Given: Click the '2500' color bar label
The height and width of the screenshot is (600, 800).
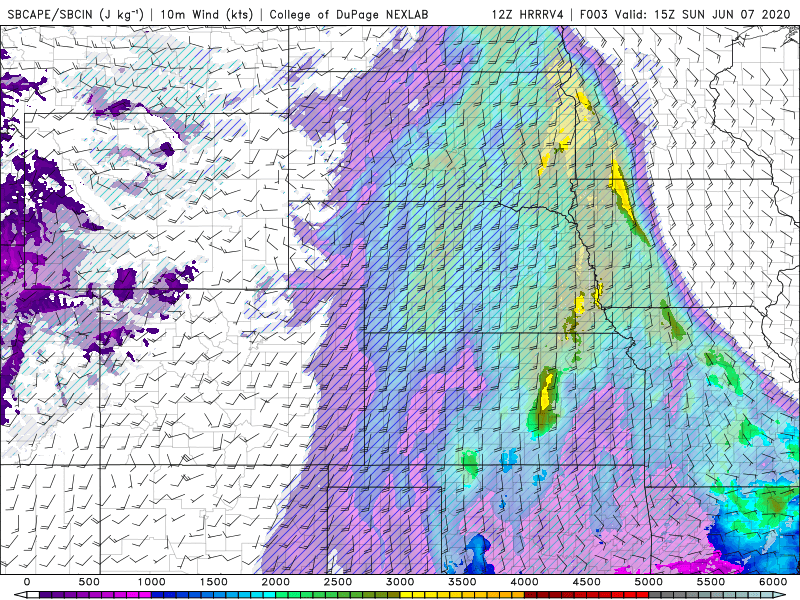Looking at the screenshot, I should (x=338, y=582).
